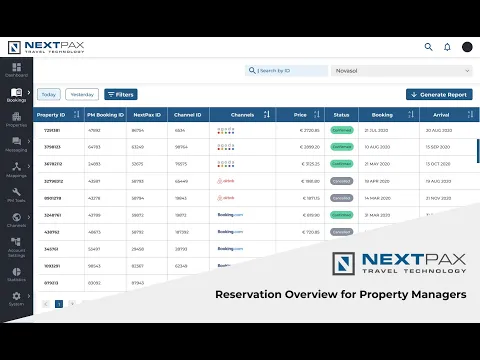Click the PM Booking ID column header
The image size is (480, 360).
coord(105,115)
